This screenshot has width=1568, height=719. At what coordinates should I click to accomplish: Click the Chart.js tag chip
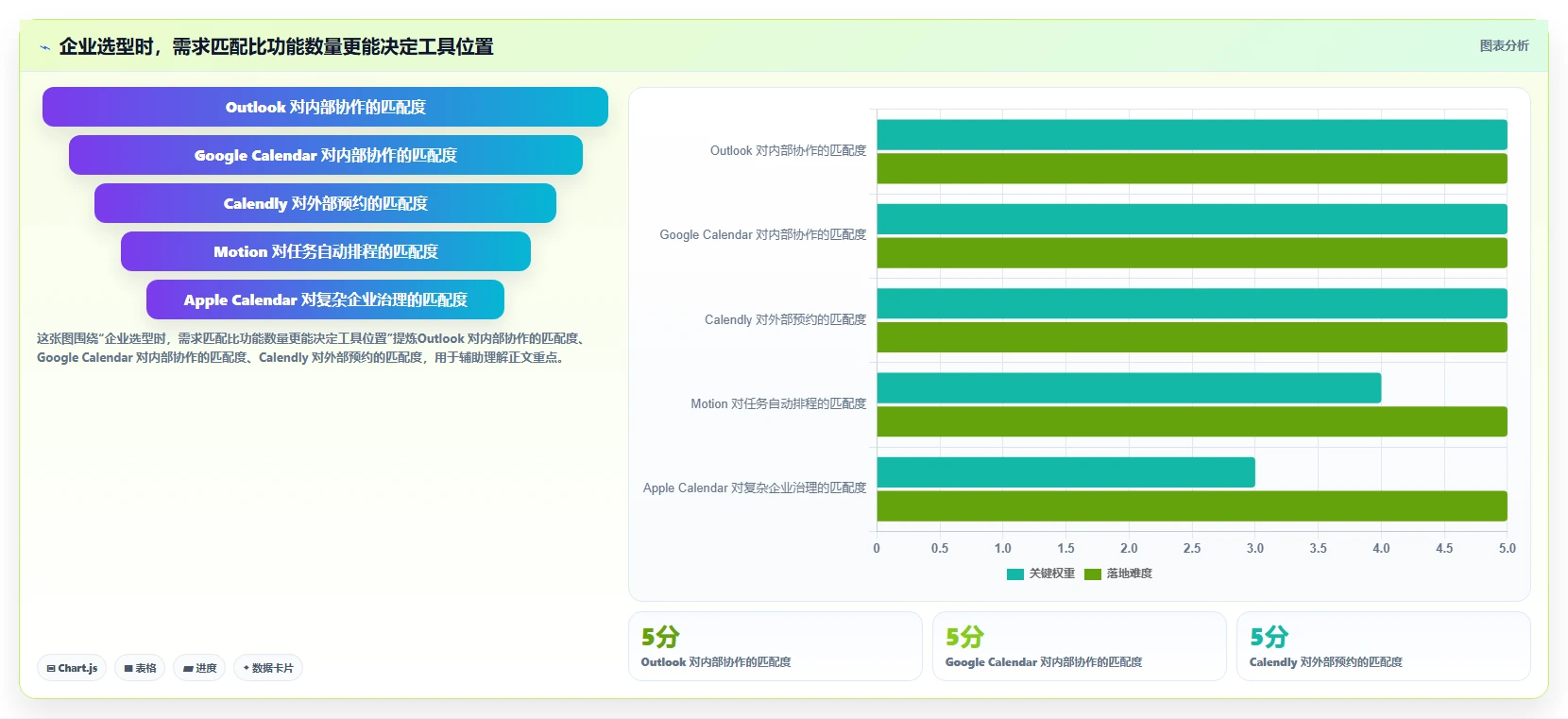[x=72, y=668]
